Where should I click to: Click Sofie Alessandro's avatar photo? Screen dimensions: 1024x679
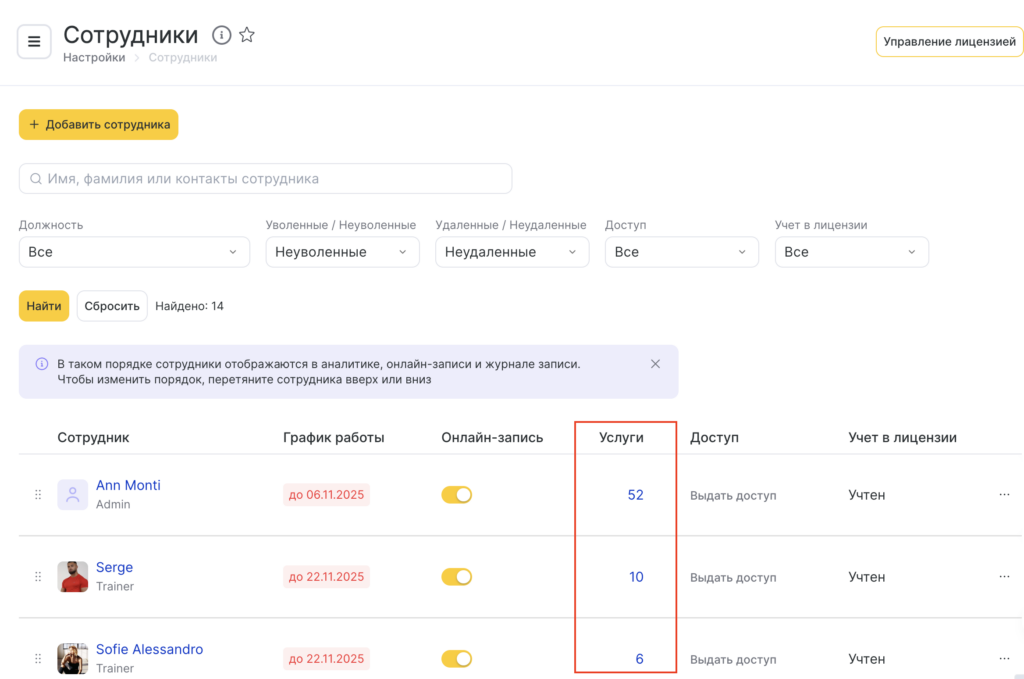[73, 658]
